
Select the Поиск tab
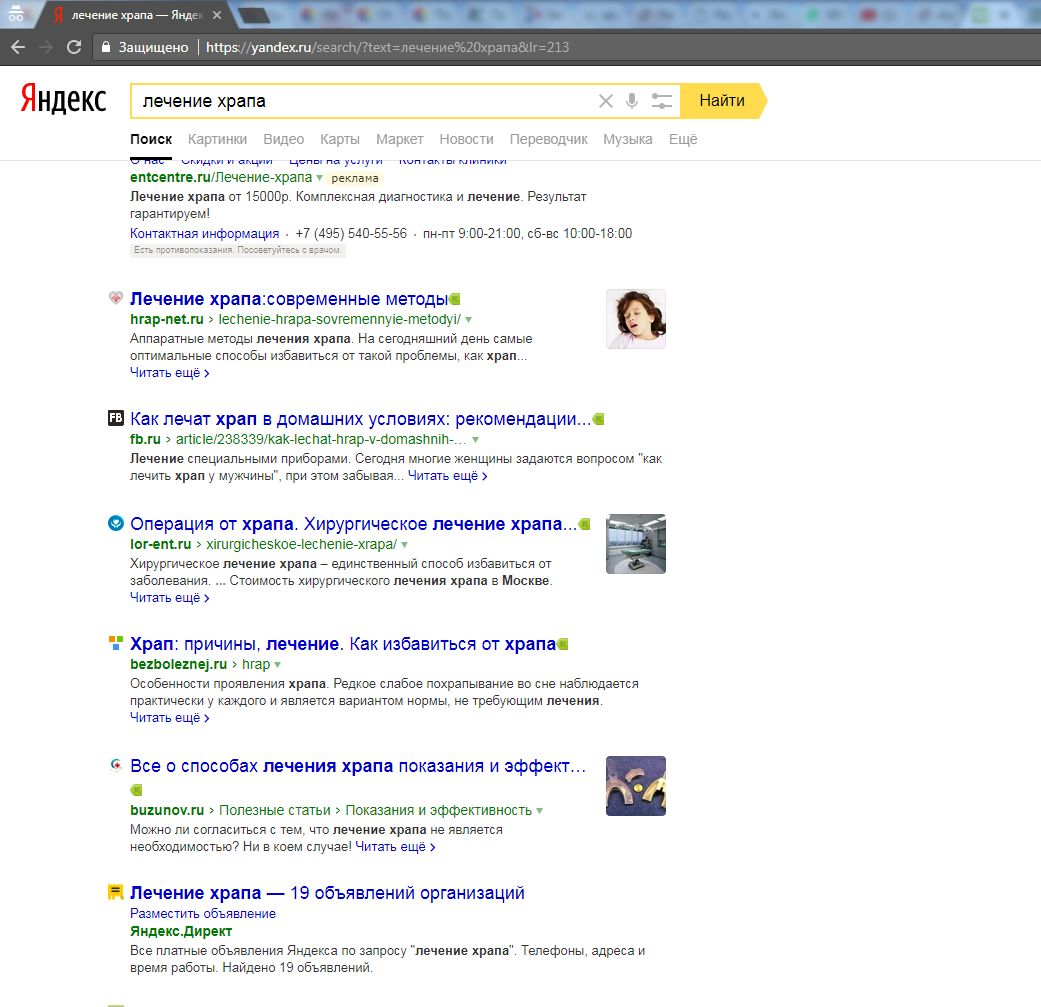(x=151, y=139)
